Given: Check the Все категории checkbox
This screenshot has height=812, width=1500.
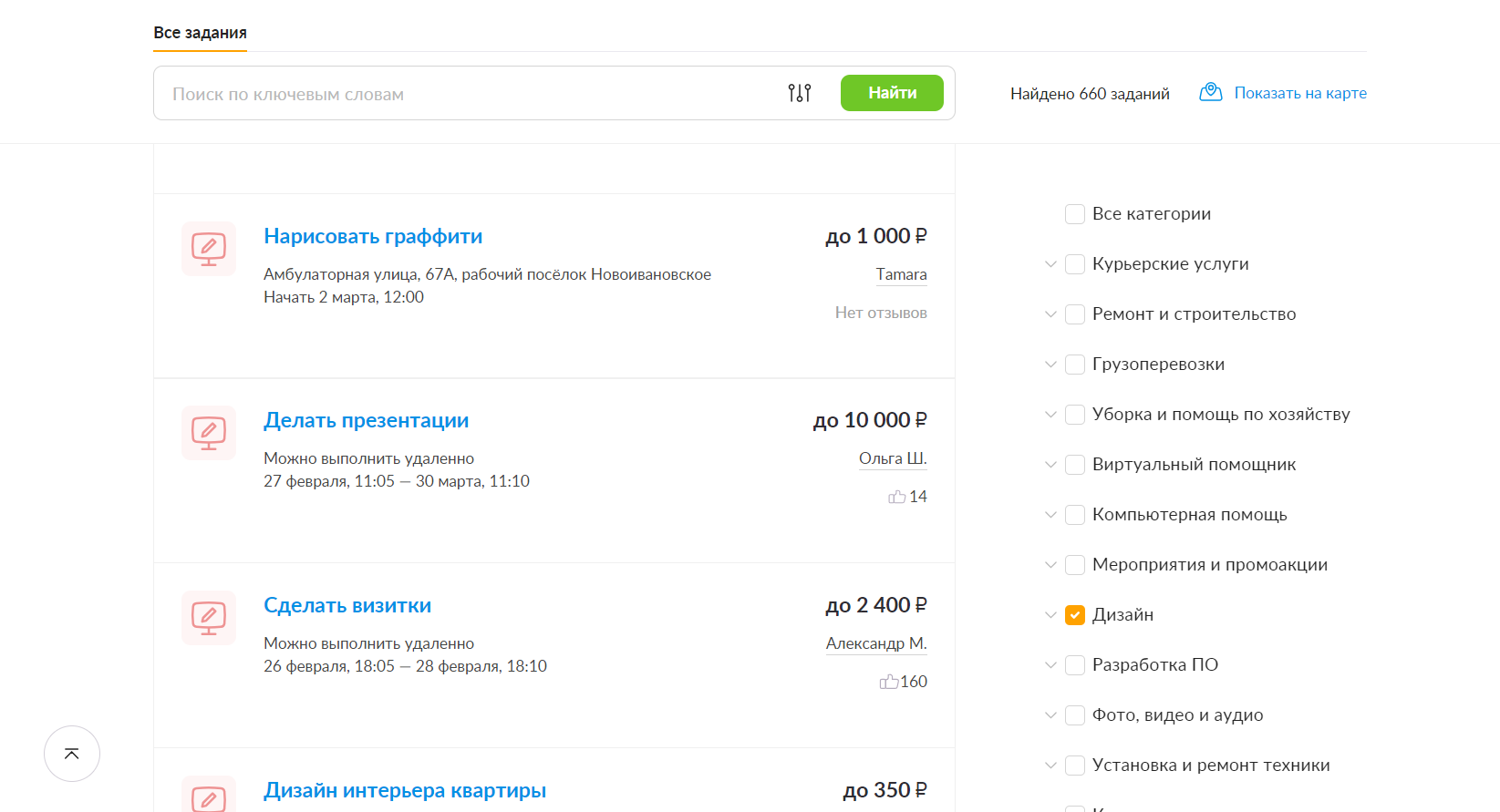Looking at the screenshot, I should [1075, 214].
